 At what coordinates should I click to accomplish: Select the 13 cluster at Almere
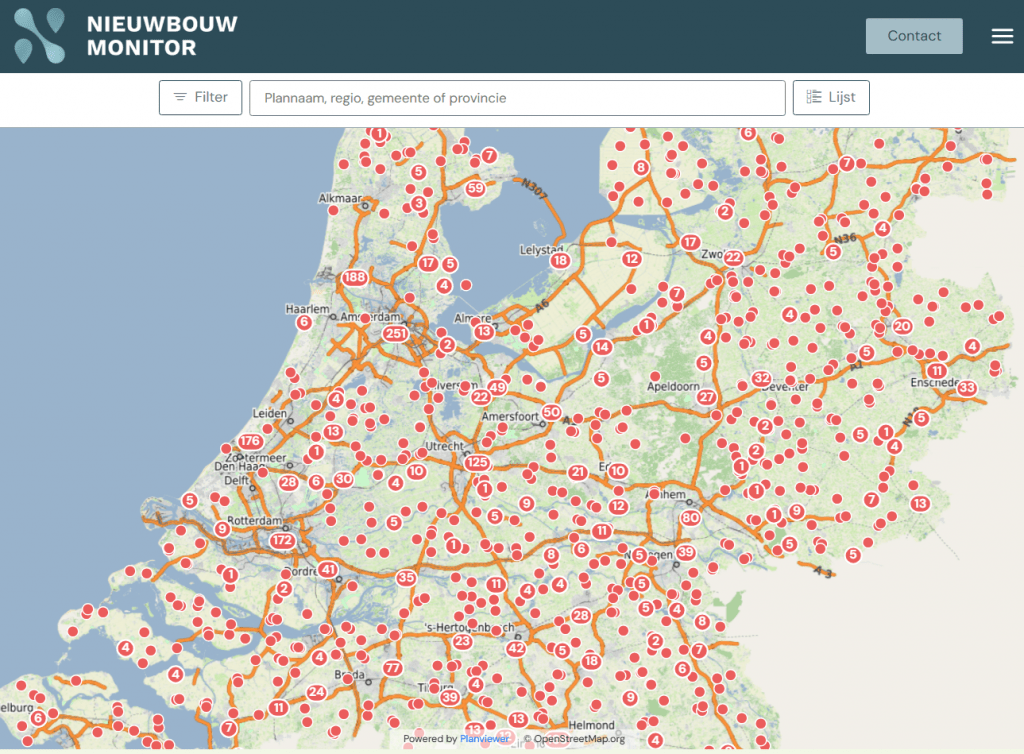484,332
